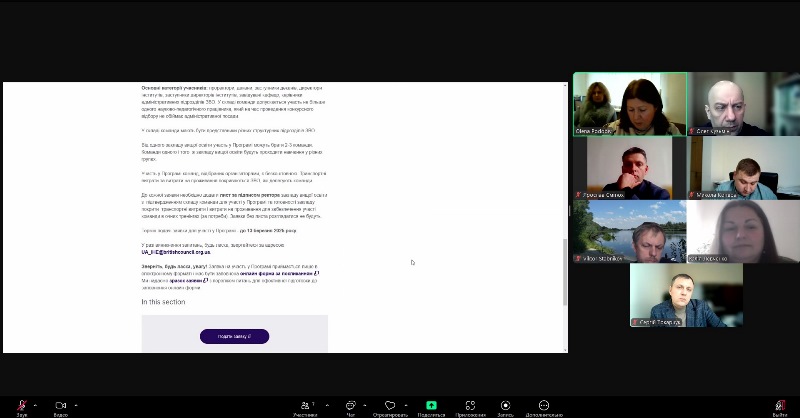
Task: Click the green Share Screen button
Action: 431,405
